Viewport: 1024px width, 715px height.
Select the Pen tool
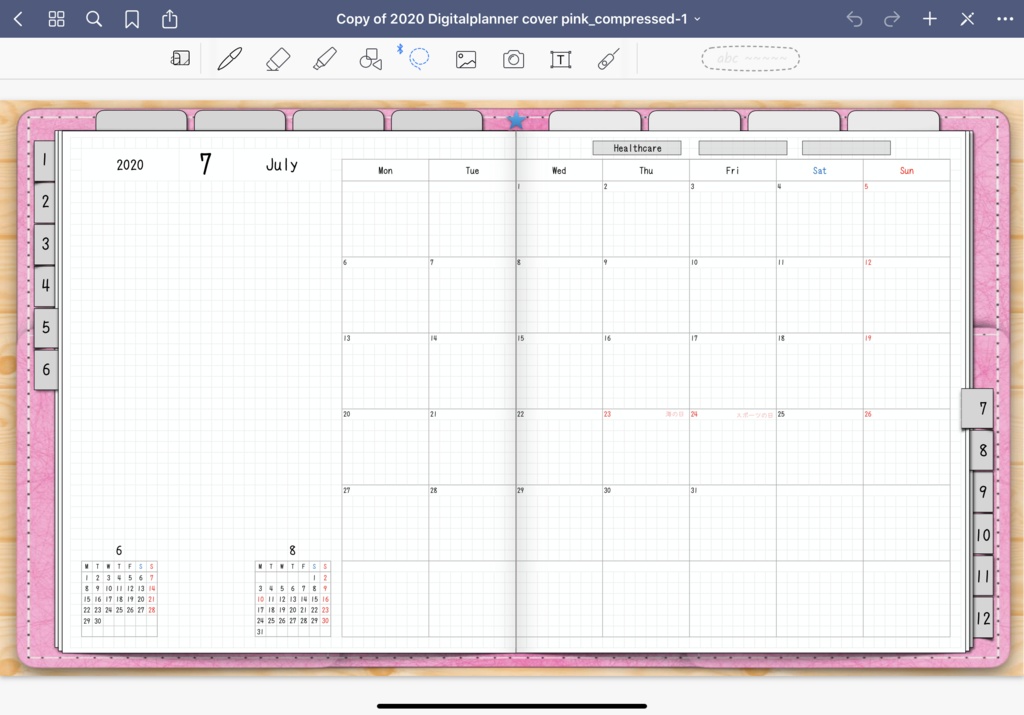229,58
